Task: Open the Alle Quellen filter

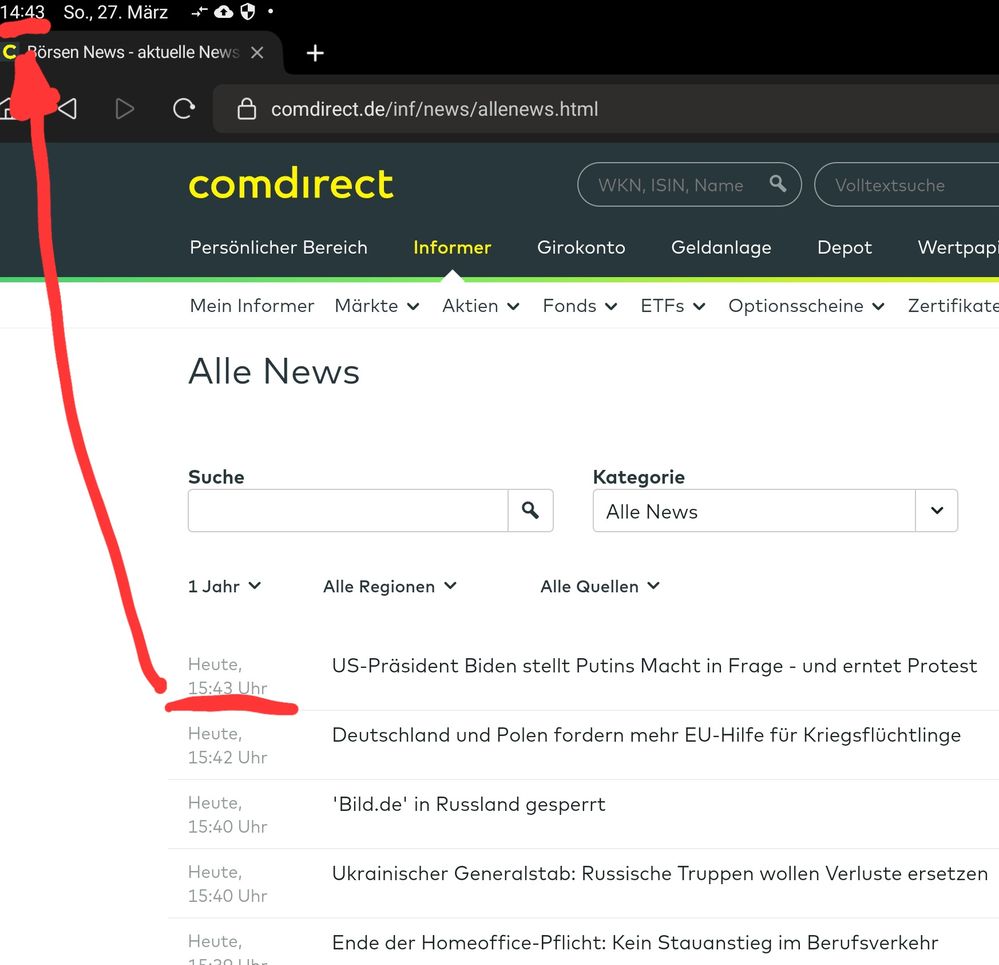Action: (x=600, y=586)
